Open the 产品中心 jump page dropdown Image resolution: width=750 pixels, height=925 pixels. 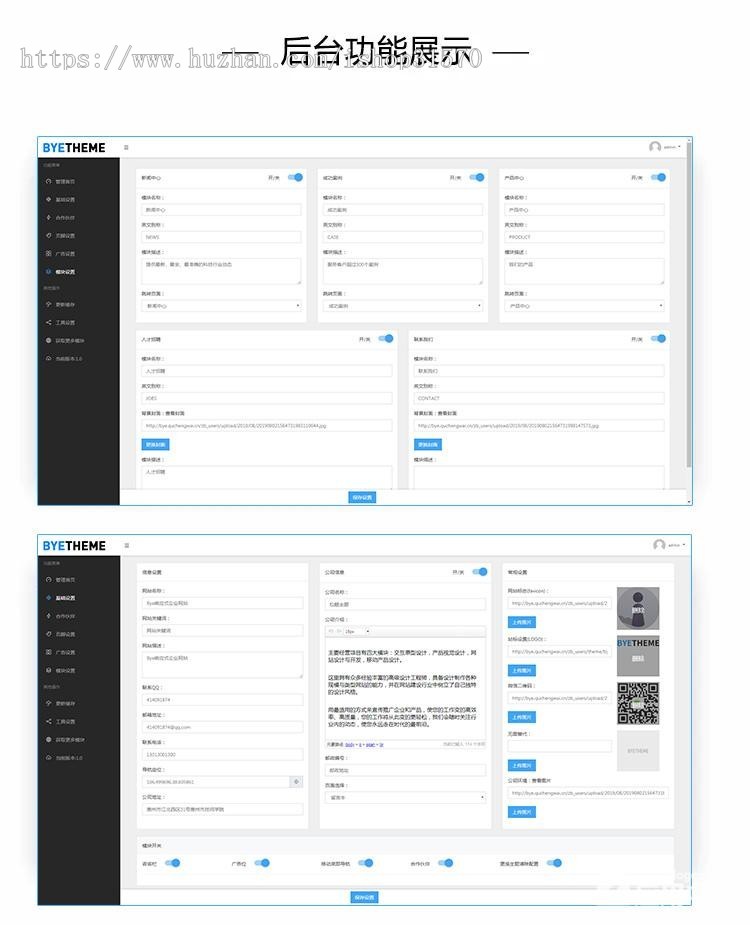tap(584, 306)
